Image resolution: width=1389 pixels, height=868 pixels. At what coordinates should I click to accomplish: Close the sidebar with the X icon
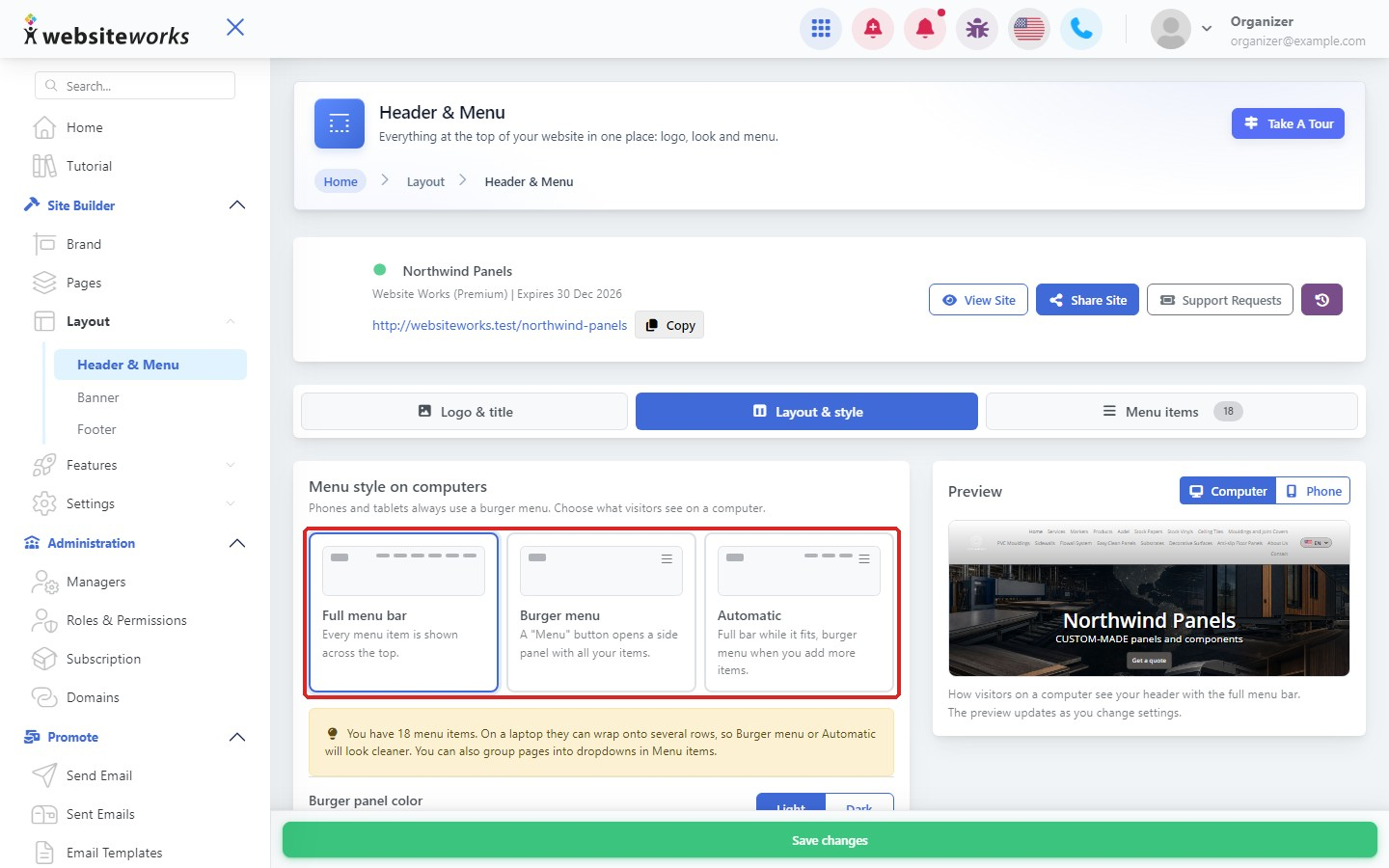click(x=235, y=27)
